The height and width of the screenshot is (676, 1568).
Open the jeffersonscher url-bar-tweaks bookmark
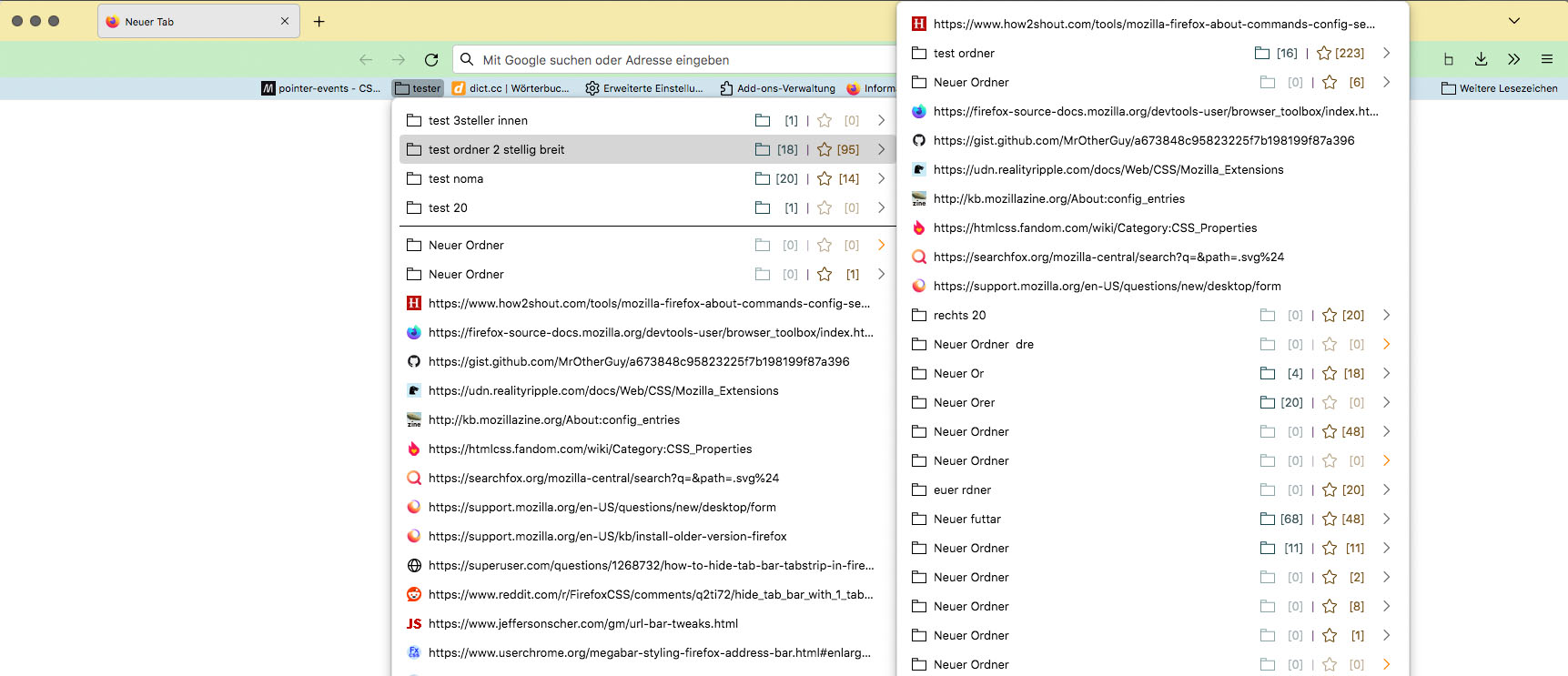[x=582, y=624]
